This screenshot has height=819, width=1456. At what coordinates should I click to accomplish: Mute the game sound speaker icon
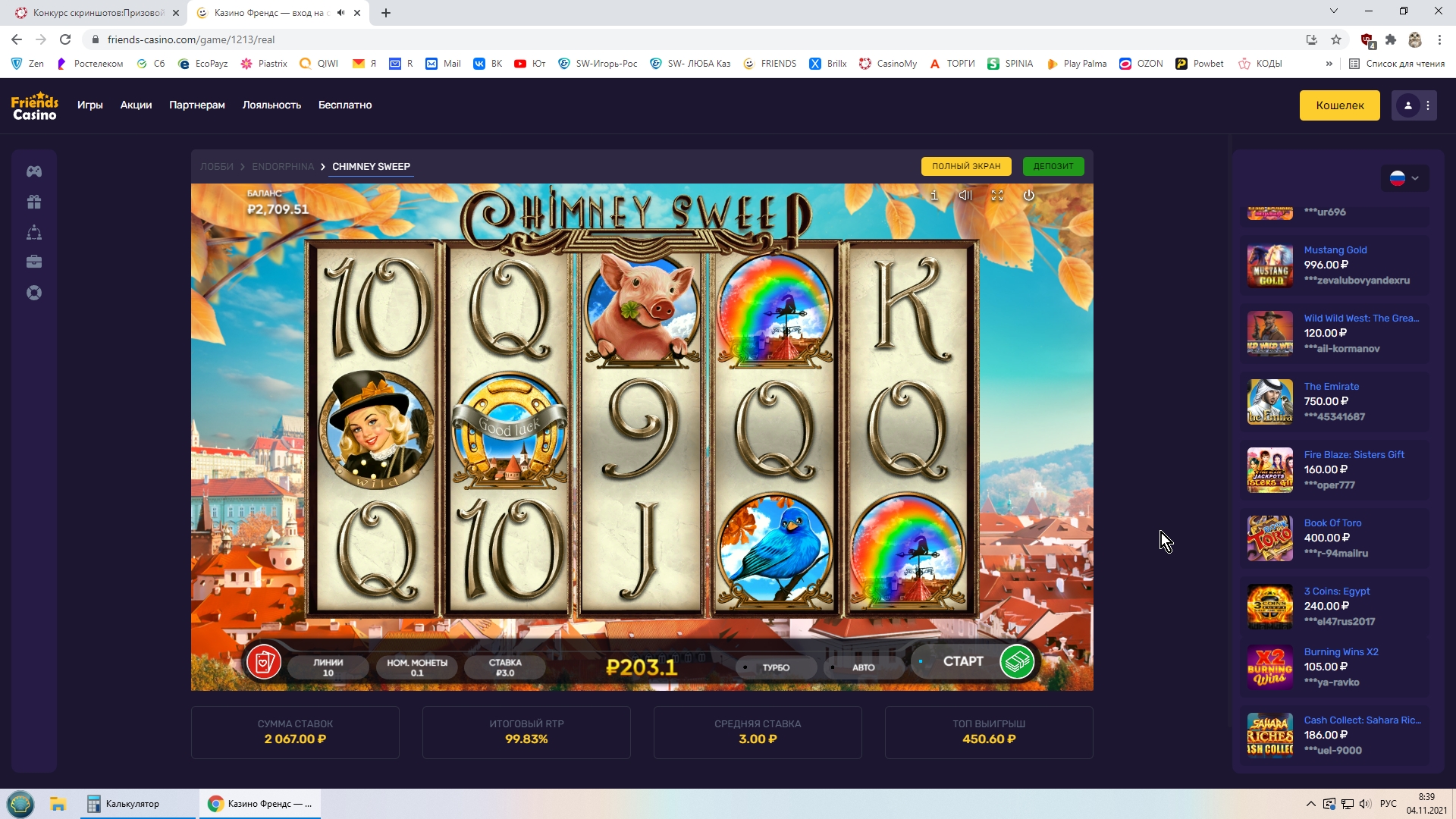965,196
